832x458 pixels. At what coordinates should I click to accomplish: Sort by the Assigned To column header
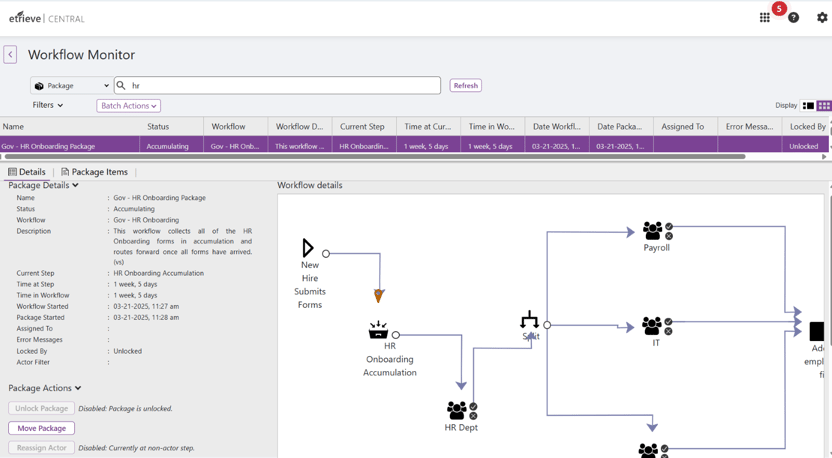686,126
